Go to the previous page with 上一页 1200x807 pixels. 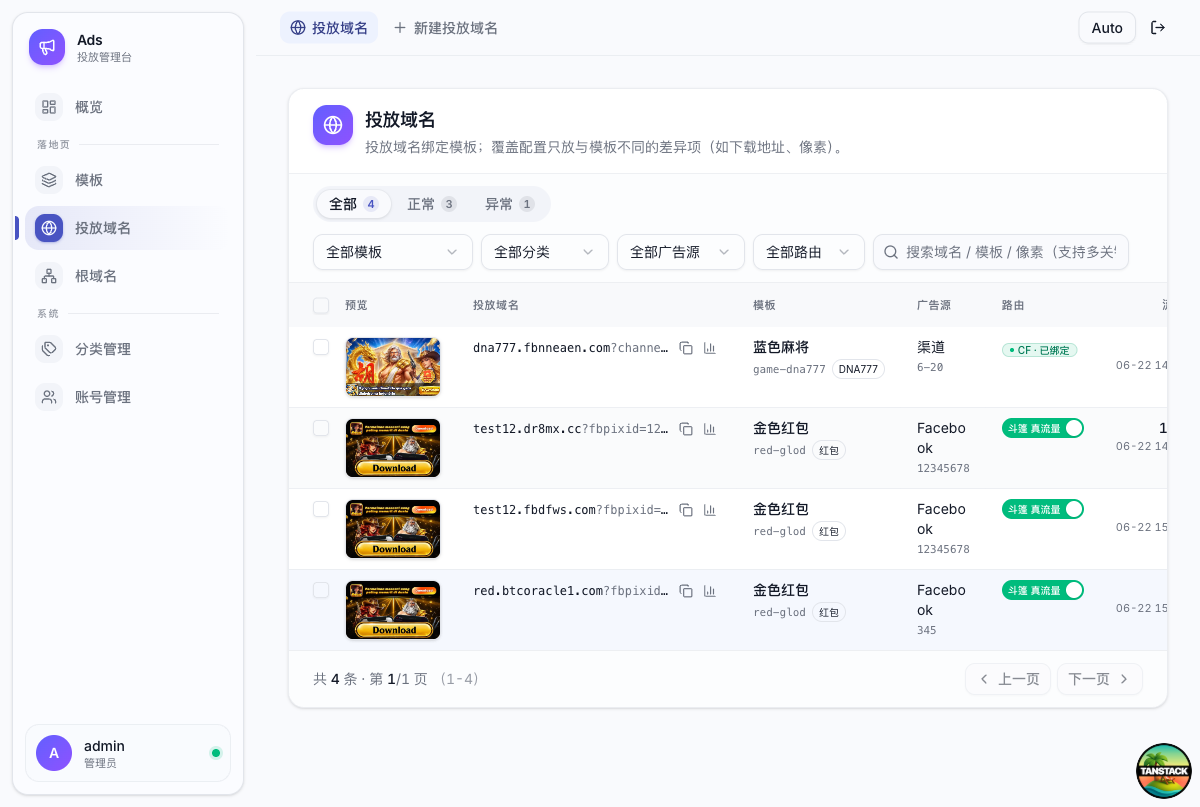(x=1008, y=679)
